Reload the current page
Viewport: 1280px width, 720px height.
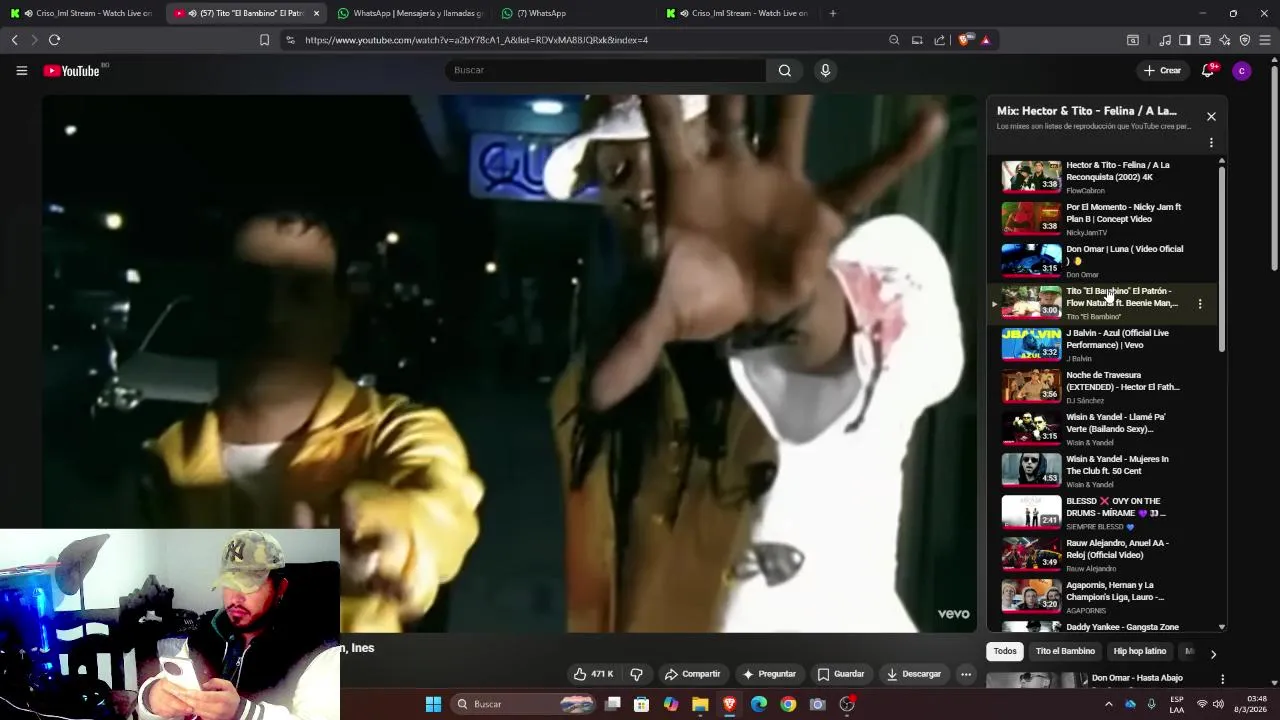54,40
